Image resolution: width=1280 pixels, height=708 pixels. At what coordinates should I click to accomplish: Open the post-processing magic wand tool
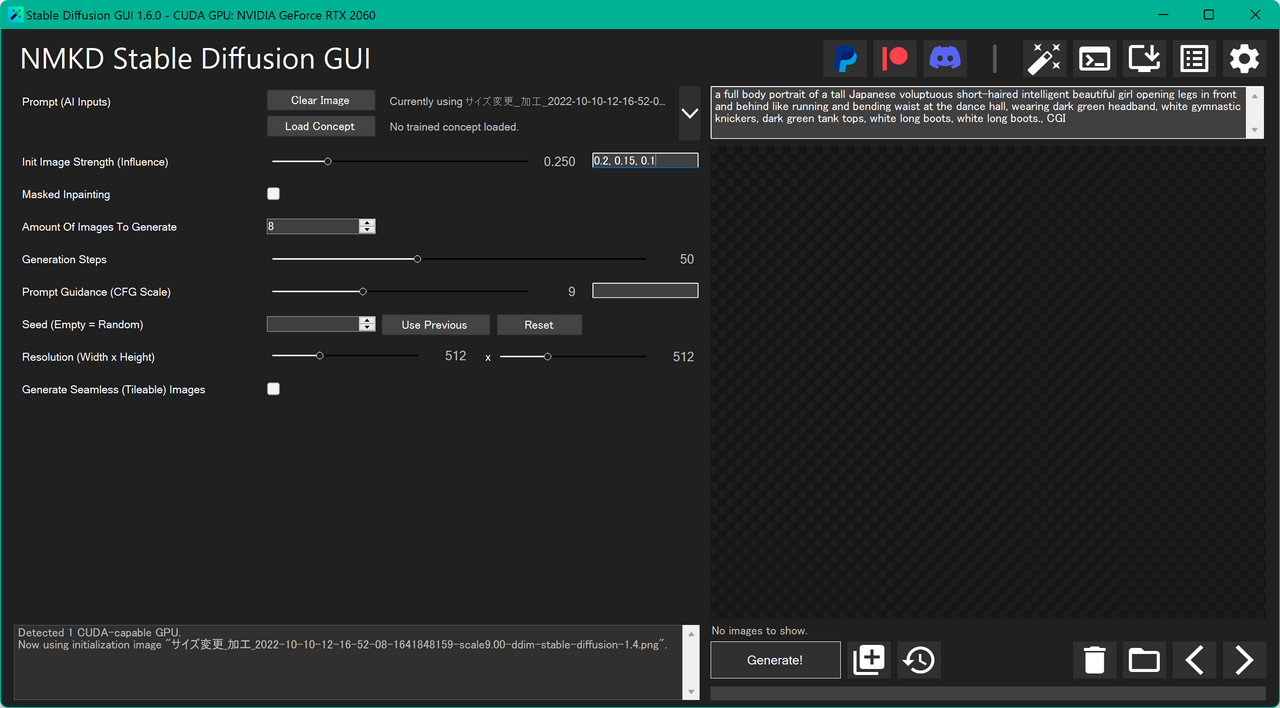[1044, 58]
